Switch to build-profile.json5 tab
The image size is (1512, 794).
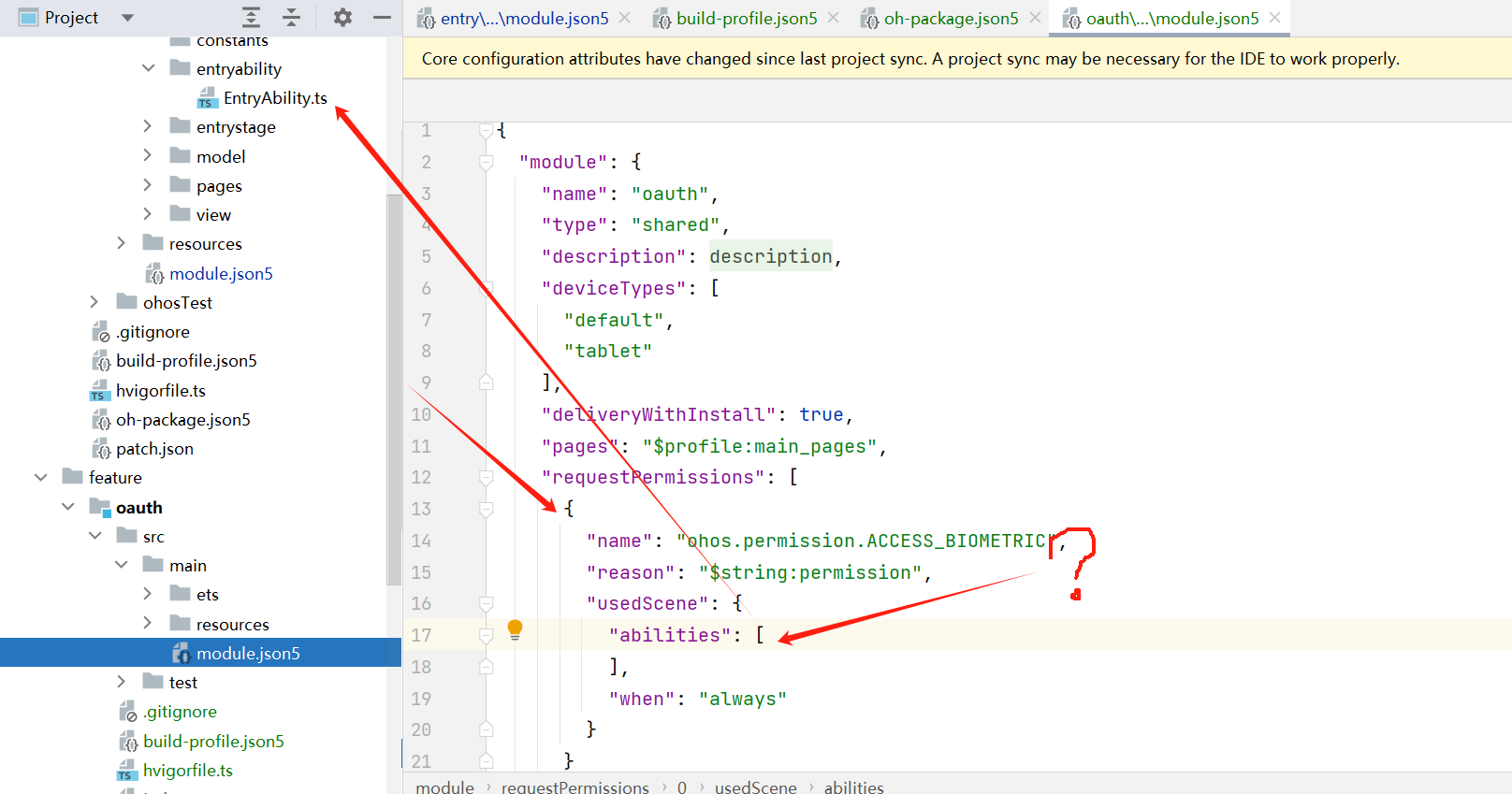[747, 18]
